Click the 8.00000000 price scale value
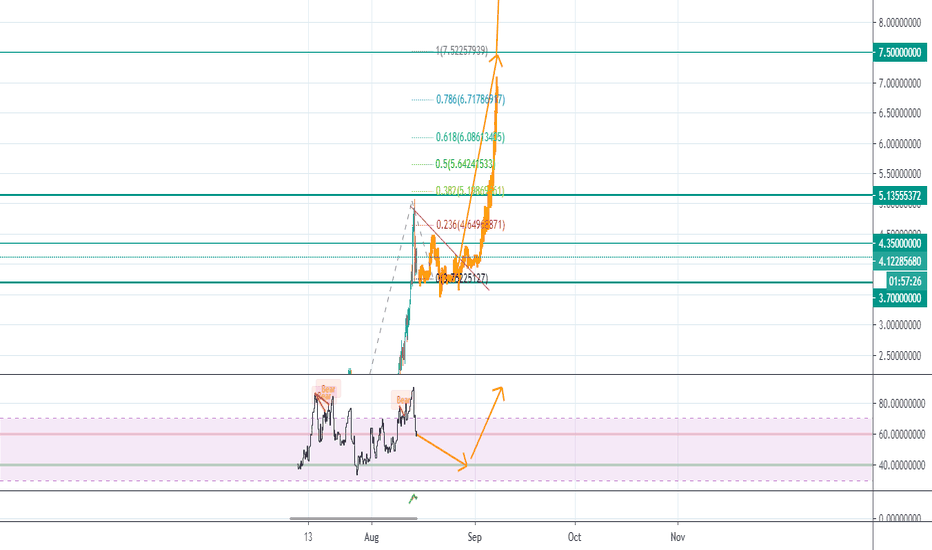This screenshot has height=550, width=932. pos(900,23)
